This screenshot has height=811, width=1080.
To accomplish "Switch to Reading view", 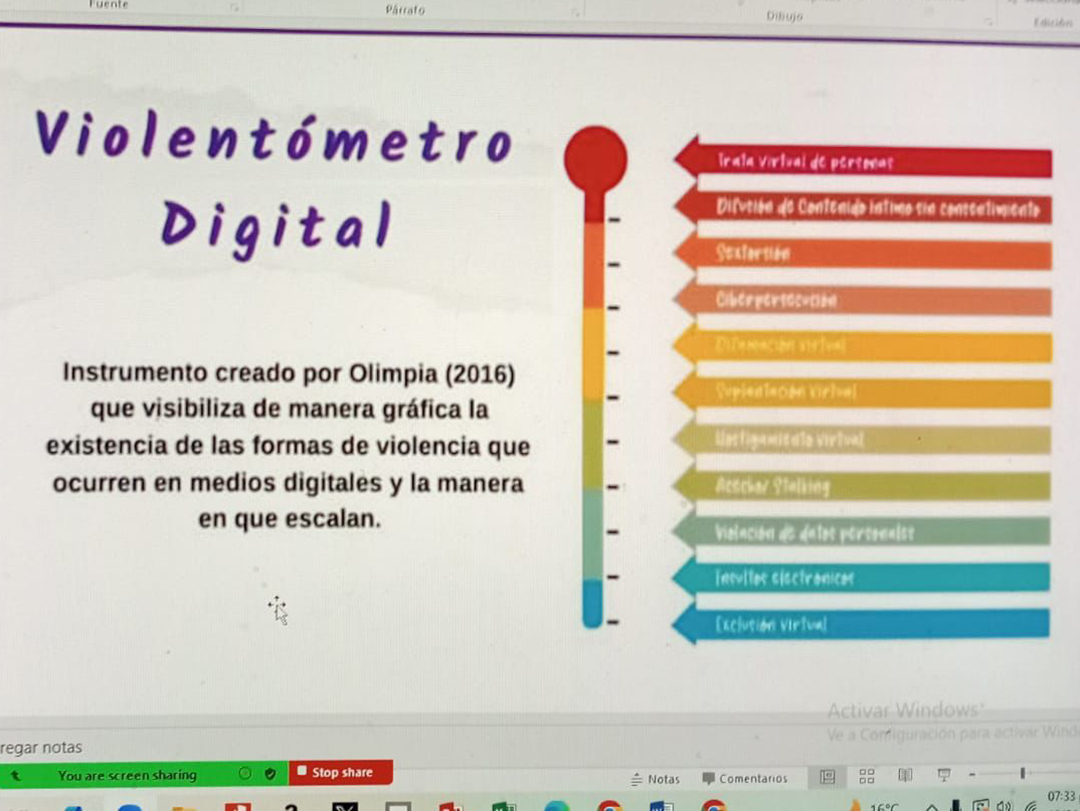I will 905,776.
